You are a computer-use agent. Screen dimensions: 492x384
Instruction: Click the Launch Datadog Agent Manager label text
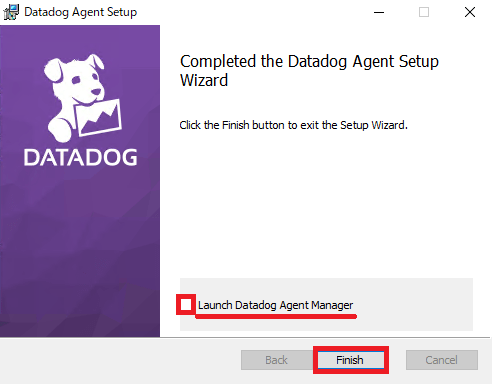pyautogui.click(x=275, y=305)
